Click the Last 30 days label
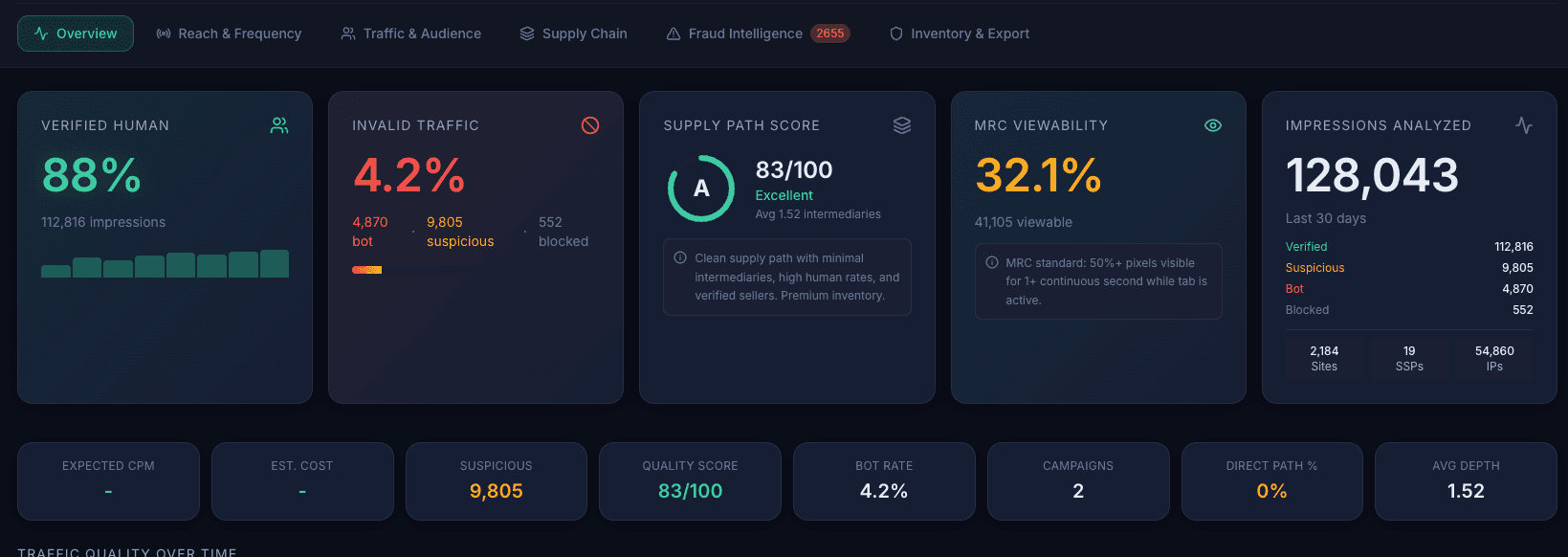The width and height of the screenshot is (1568, 557). coord(1326,218)
